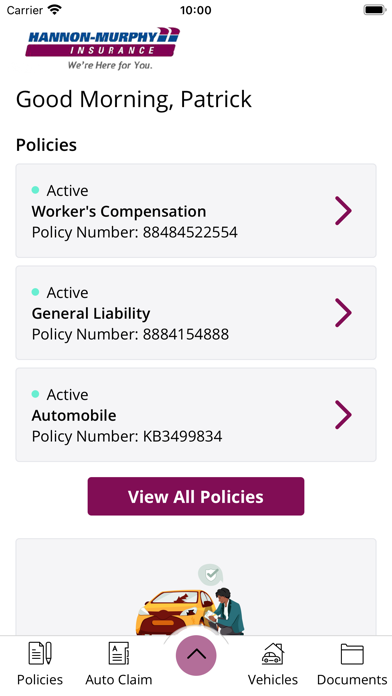Select policy number 88484522554 card
This screenshot has width=392, height=696.
[x=196, y=211]
